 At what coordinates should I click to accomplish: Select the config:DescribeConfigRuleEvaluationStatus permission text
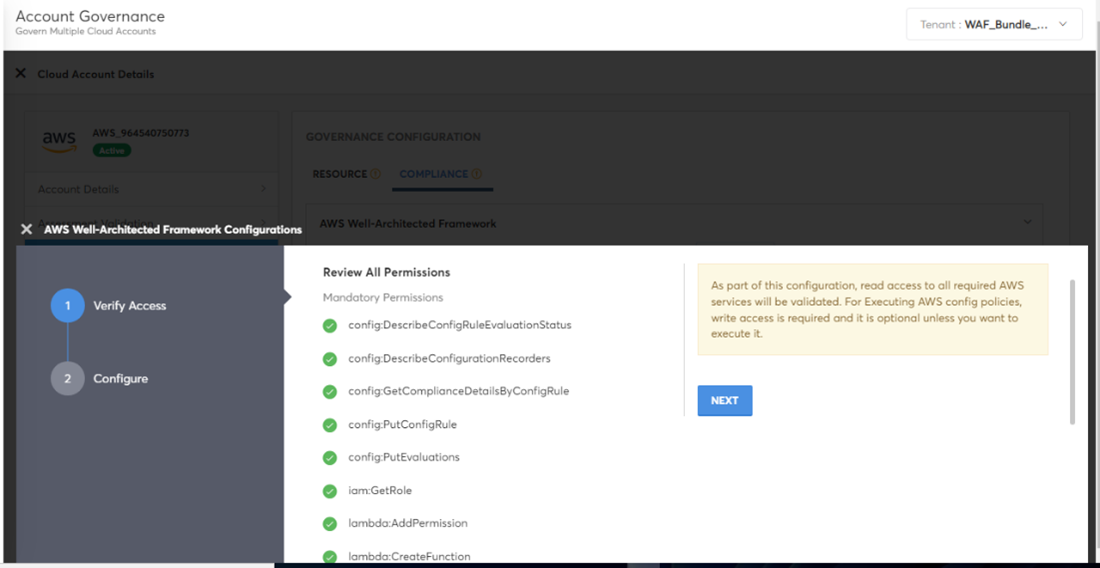click(x=460, y=325)
